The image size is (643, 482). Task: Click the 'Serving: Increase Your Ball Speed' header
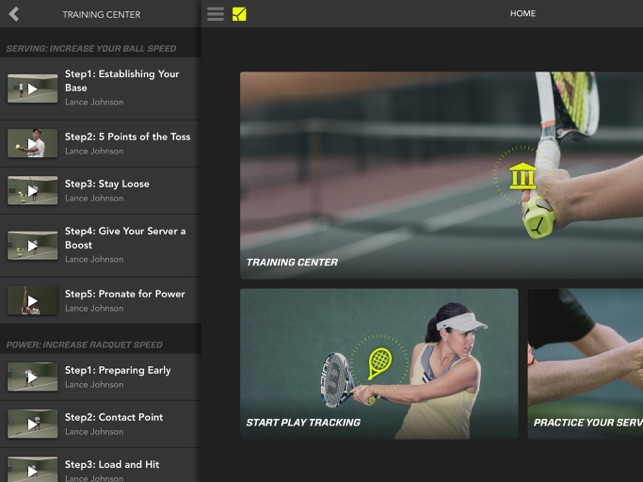pos(91,48)
